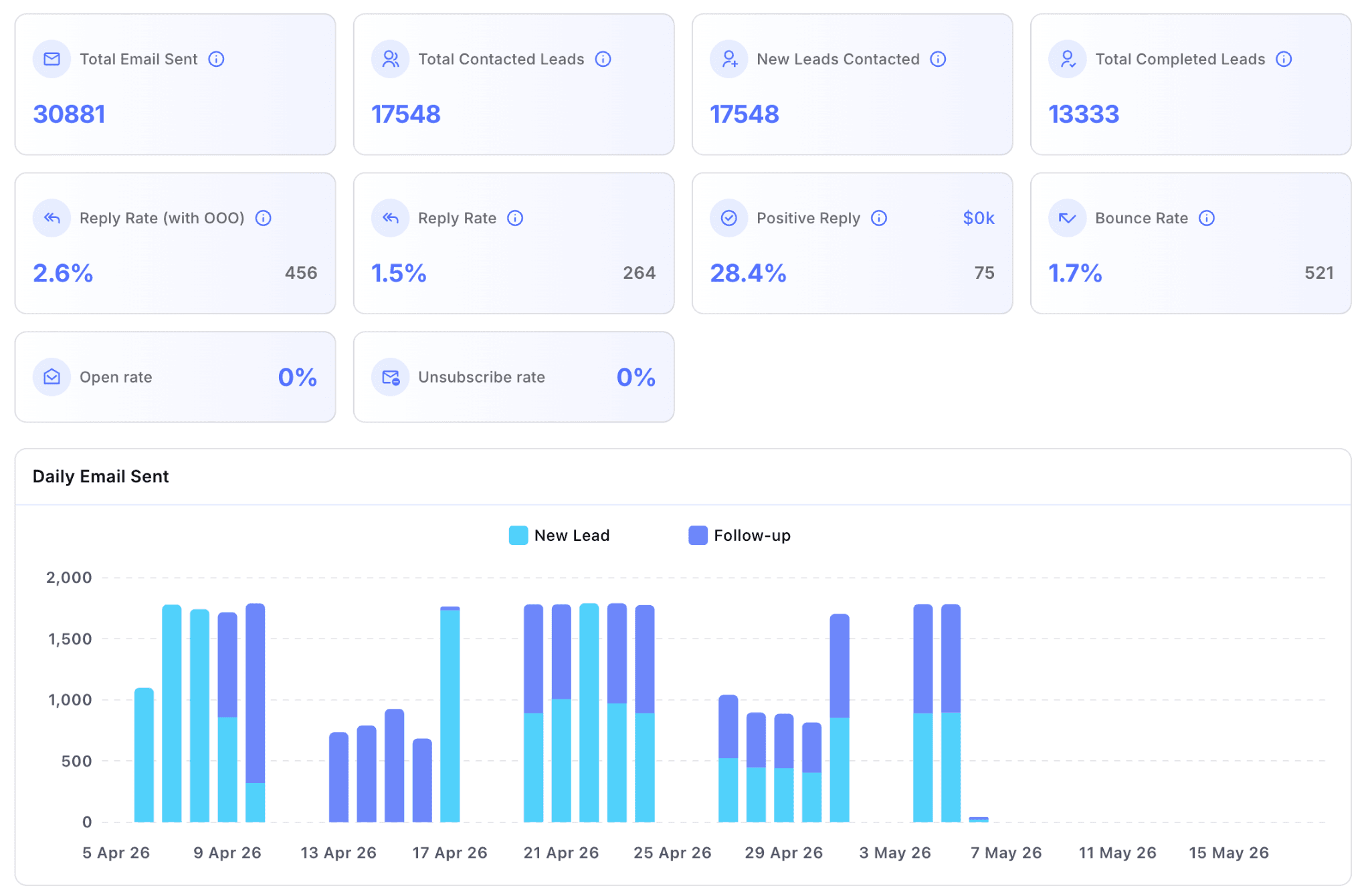Click the 30881 total emails value
Screen dimensions: 1370x896
click(x=69, y=114)
